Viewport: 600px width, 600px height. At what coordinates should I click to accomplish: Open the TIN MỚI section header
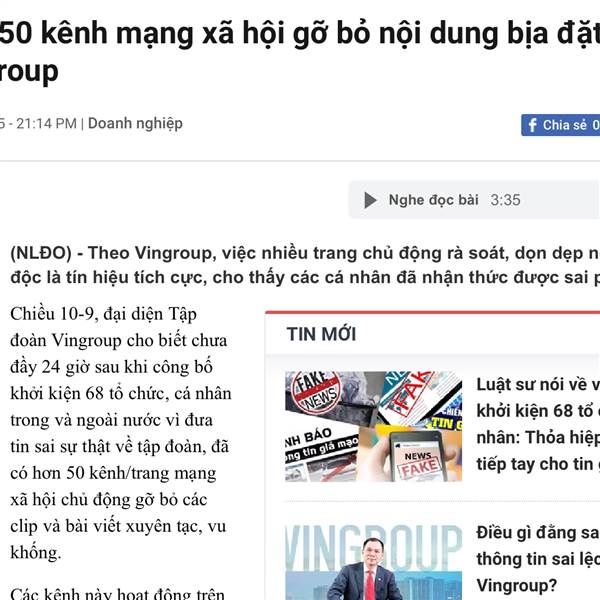coord(321,334)
